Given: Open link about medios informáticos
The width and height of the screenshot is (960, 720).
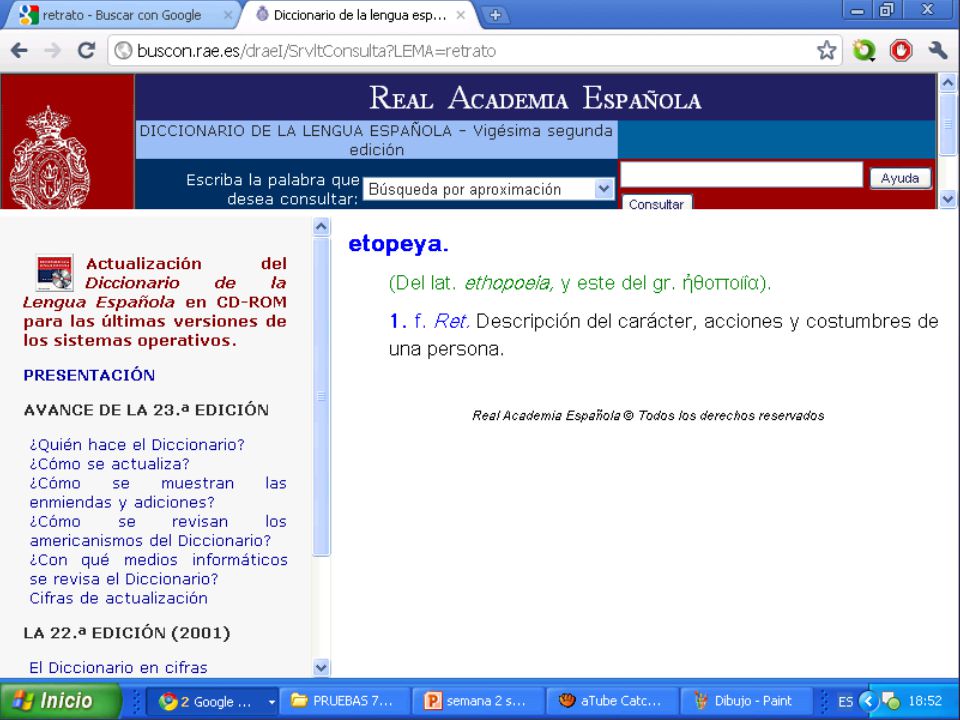Looking at the screenshot, I should click(159, 569).
